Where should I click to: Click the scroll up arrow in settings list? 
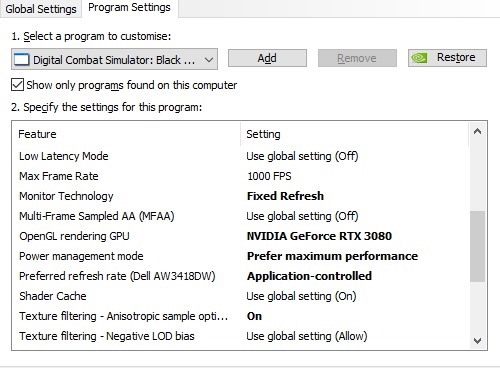point(477,132)
